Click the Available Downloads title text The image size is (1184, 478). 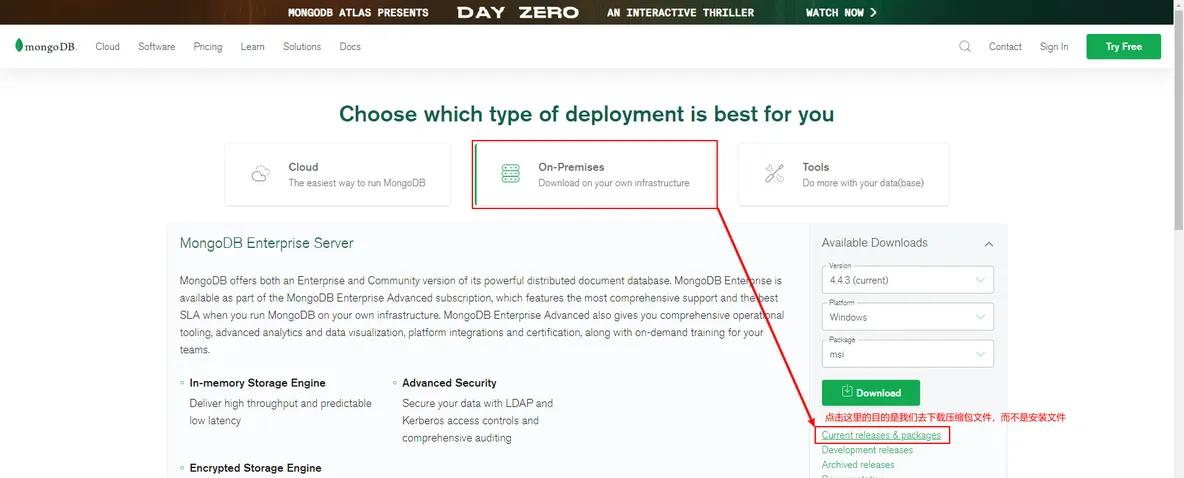(874, 243)
